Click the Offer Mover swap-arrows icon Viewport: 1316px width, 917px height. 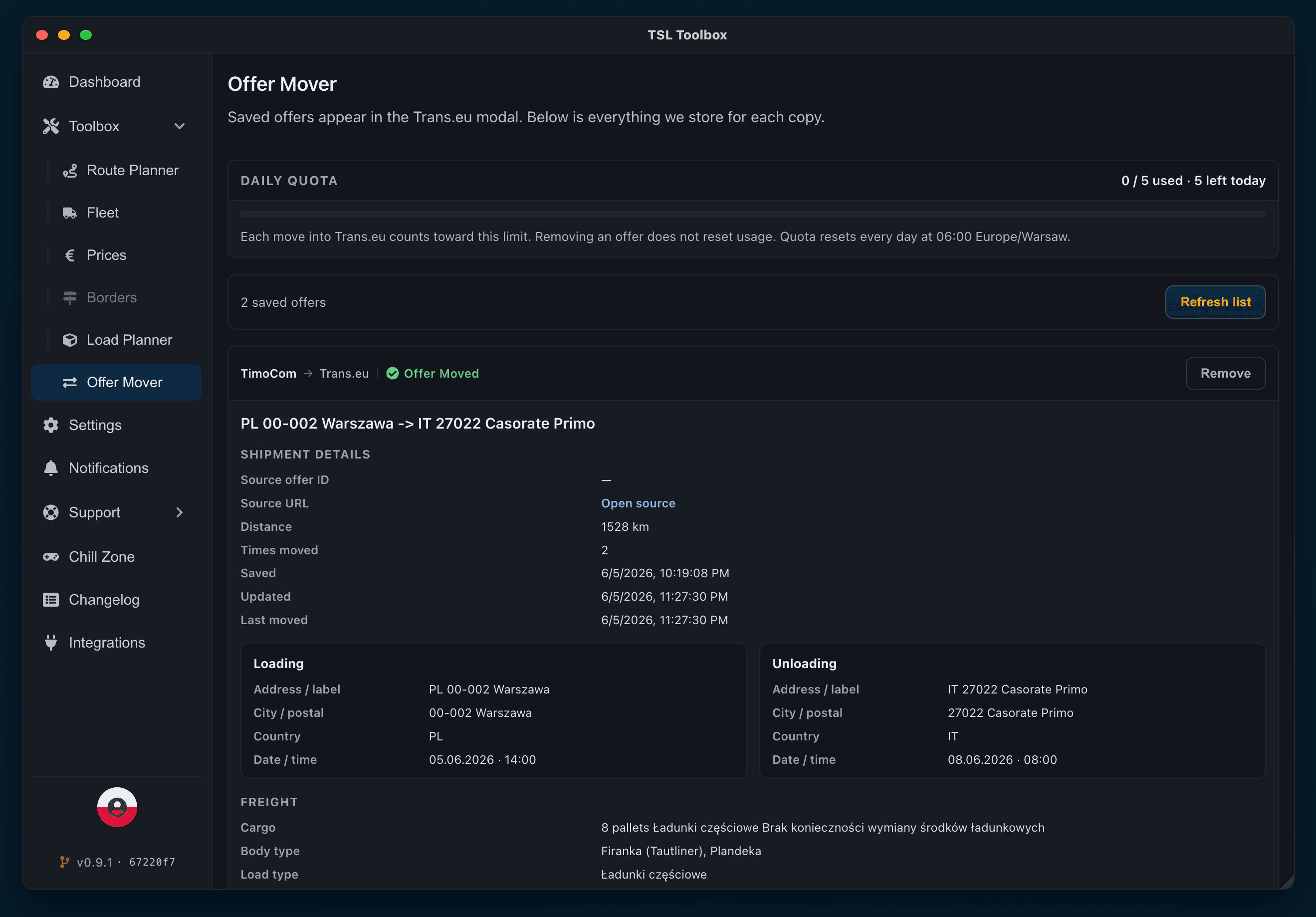coord(70,382)
